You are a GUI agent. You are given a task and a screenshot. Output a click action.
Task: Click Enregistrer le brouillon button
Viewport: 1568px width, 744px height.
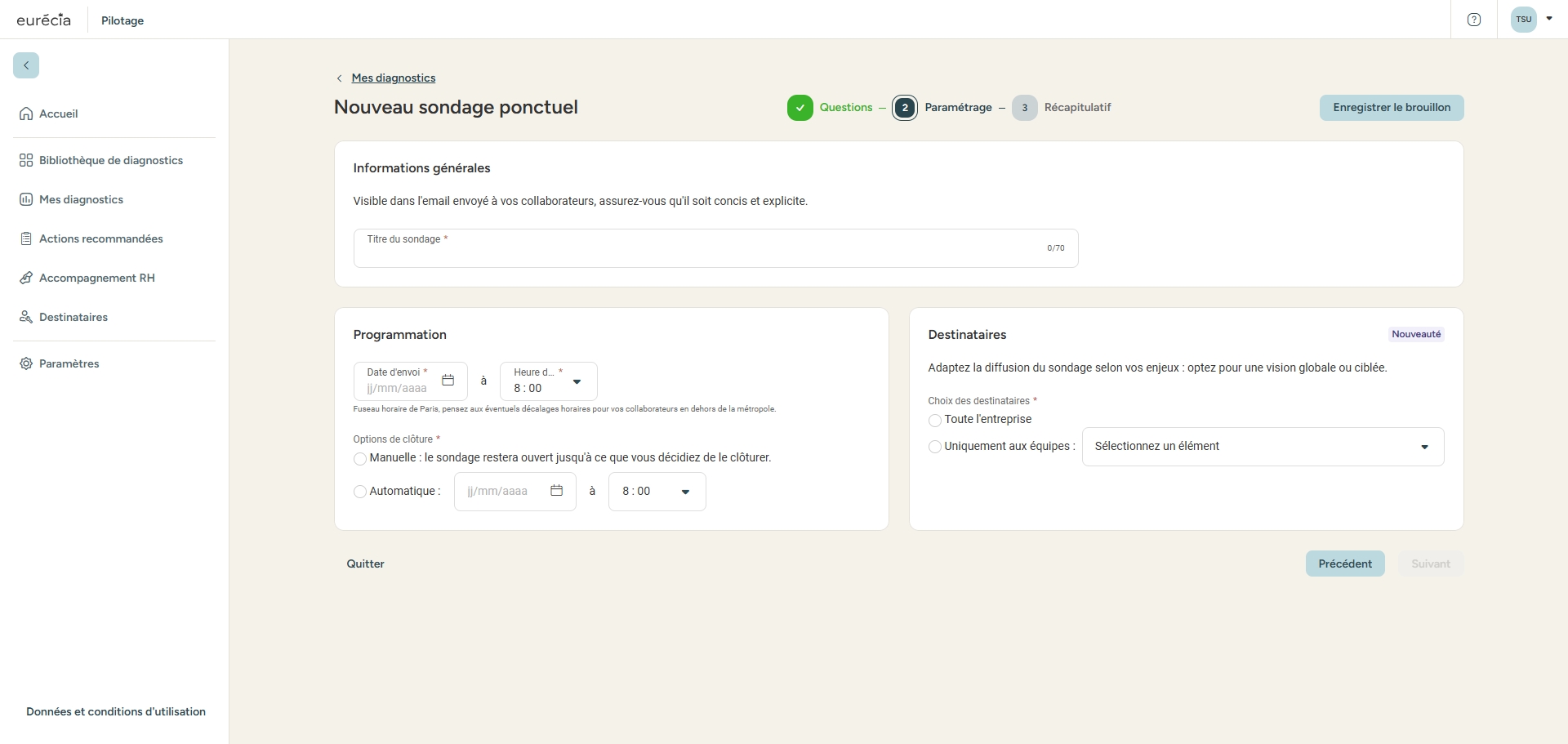tap(1391, 108)
